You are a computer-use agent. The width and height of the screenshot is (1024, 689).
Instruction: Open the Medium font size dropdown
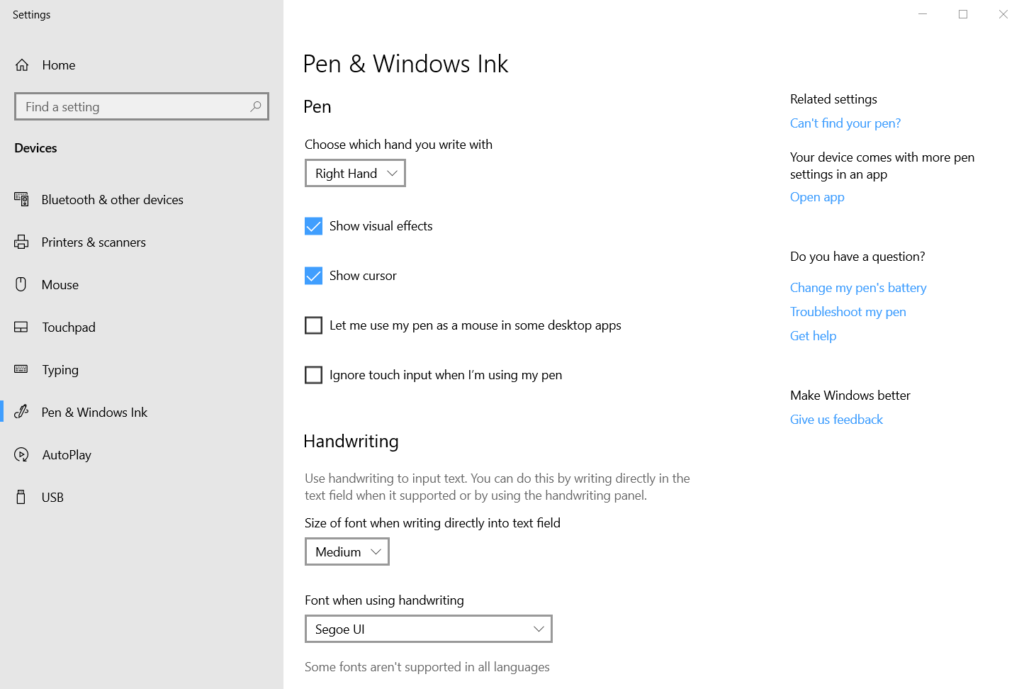[347, 552]
